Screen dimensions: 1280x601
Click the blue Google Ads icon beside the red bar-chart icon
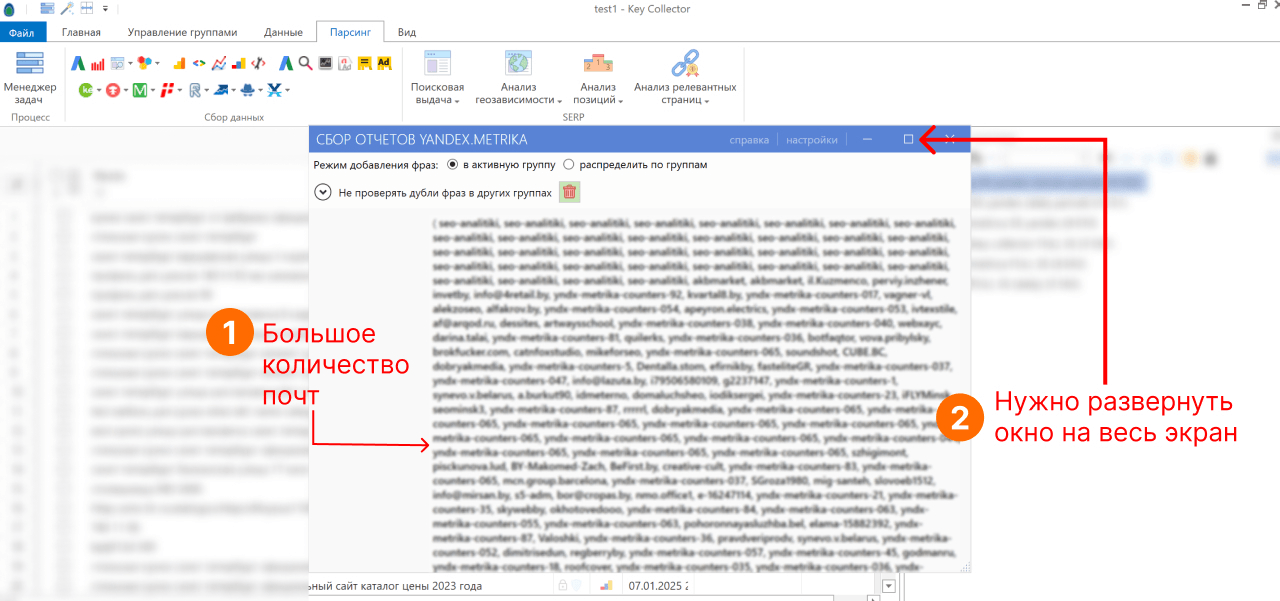coord(78,63)
